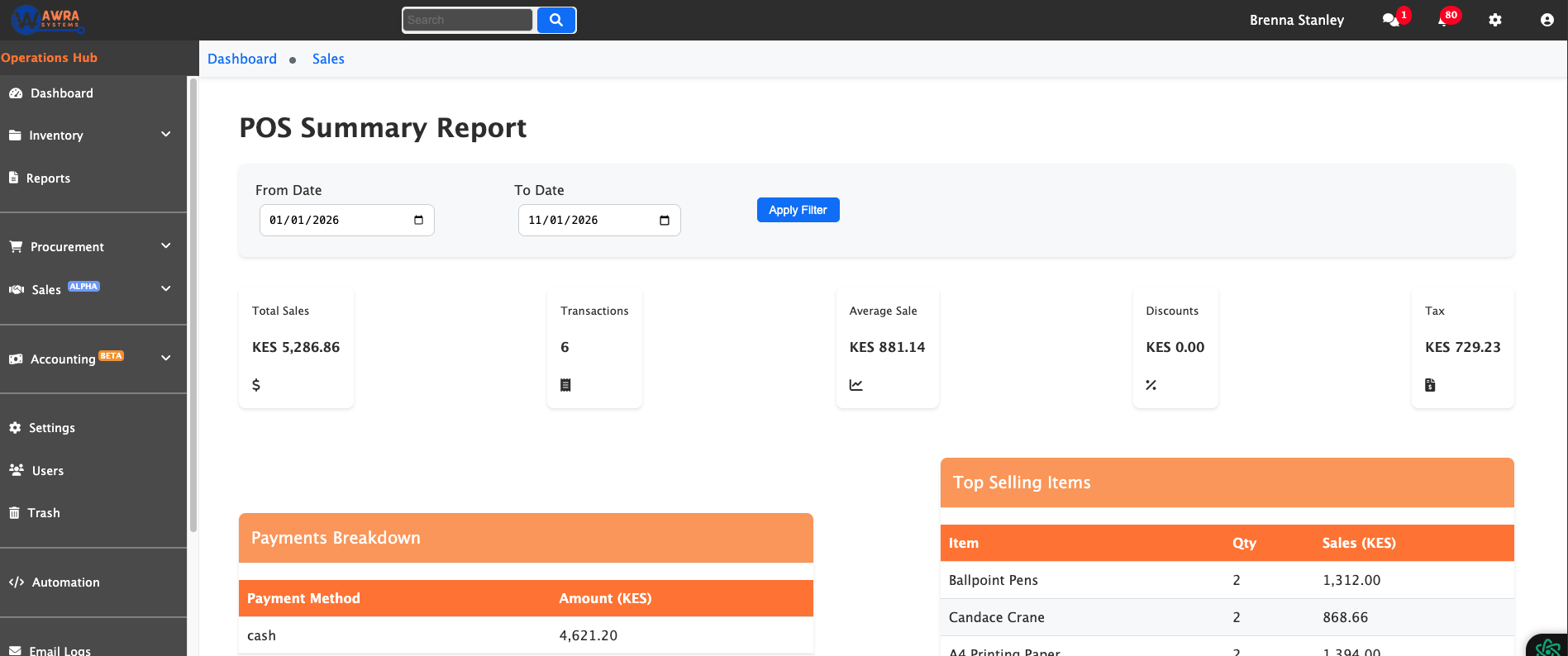The height and width of the screenshot is (656, 1568).
Task: Click the AWRA Systems logo
Action: coord(47,19)
